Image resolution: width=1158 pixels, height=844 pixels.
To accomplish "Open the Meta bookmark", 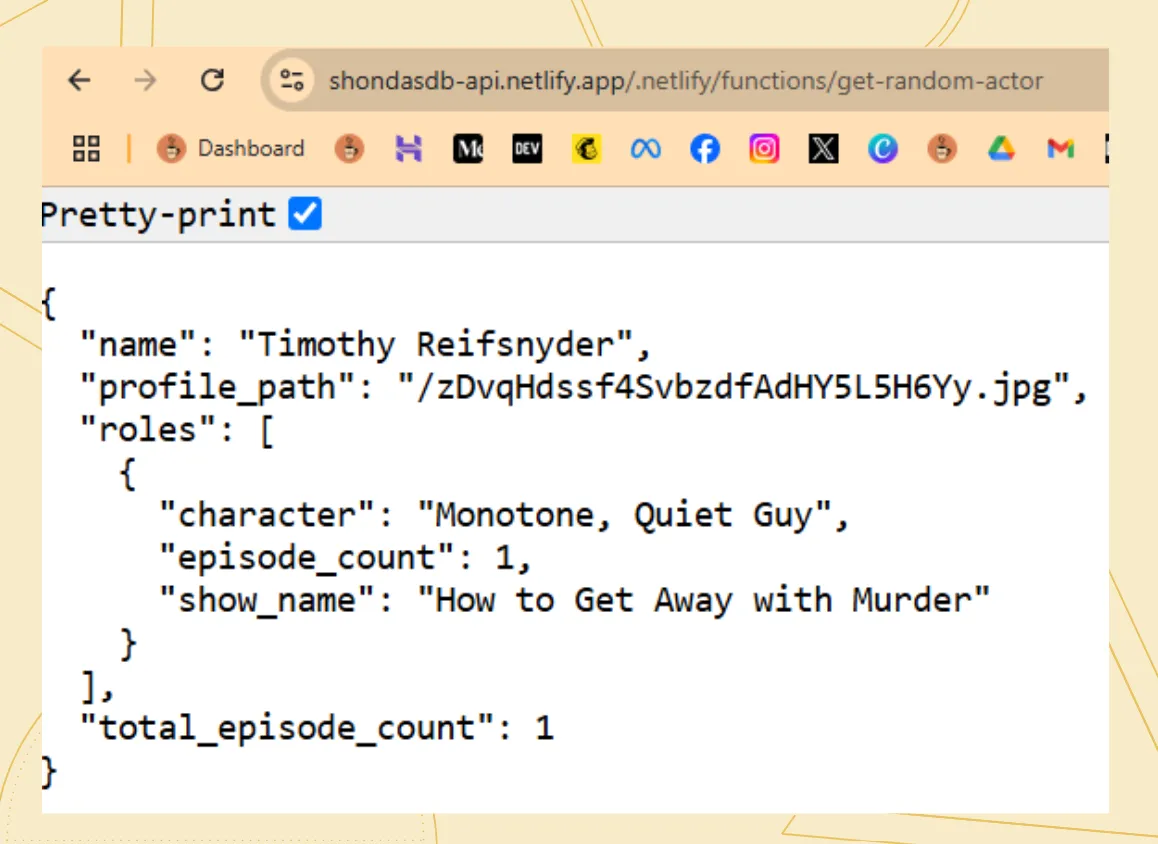I will [645, 149].
